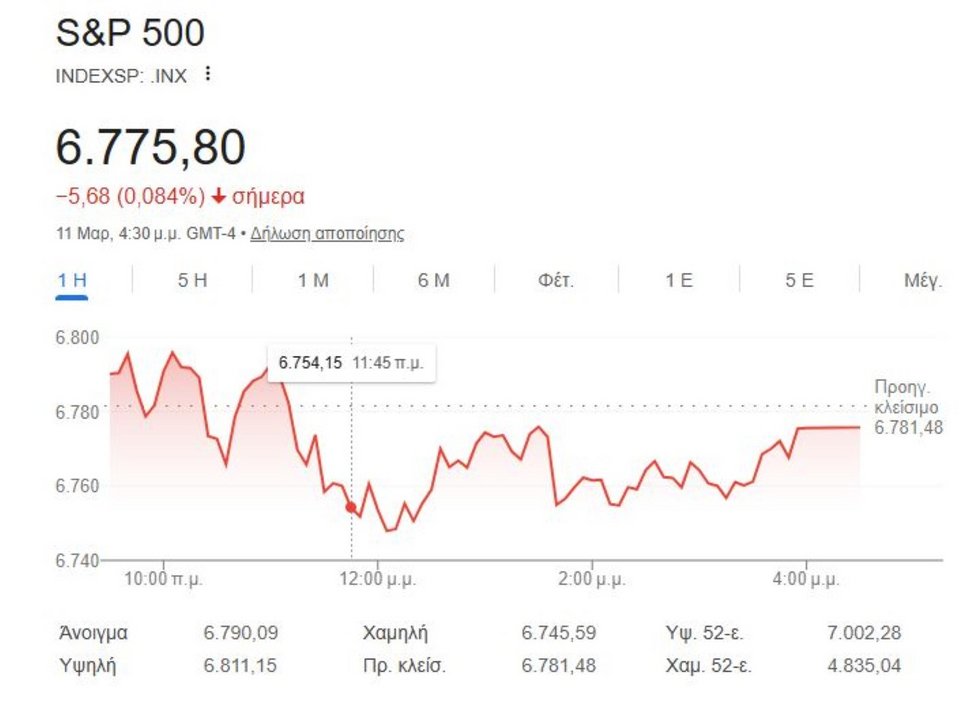Click the Άνοιγμα value 6.790,09
This screenshot has height=720, width=960.
point(241,633)
